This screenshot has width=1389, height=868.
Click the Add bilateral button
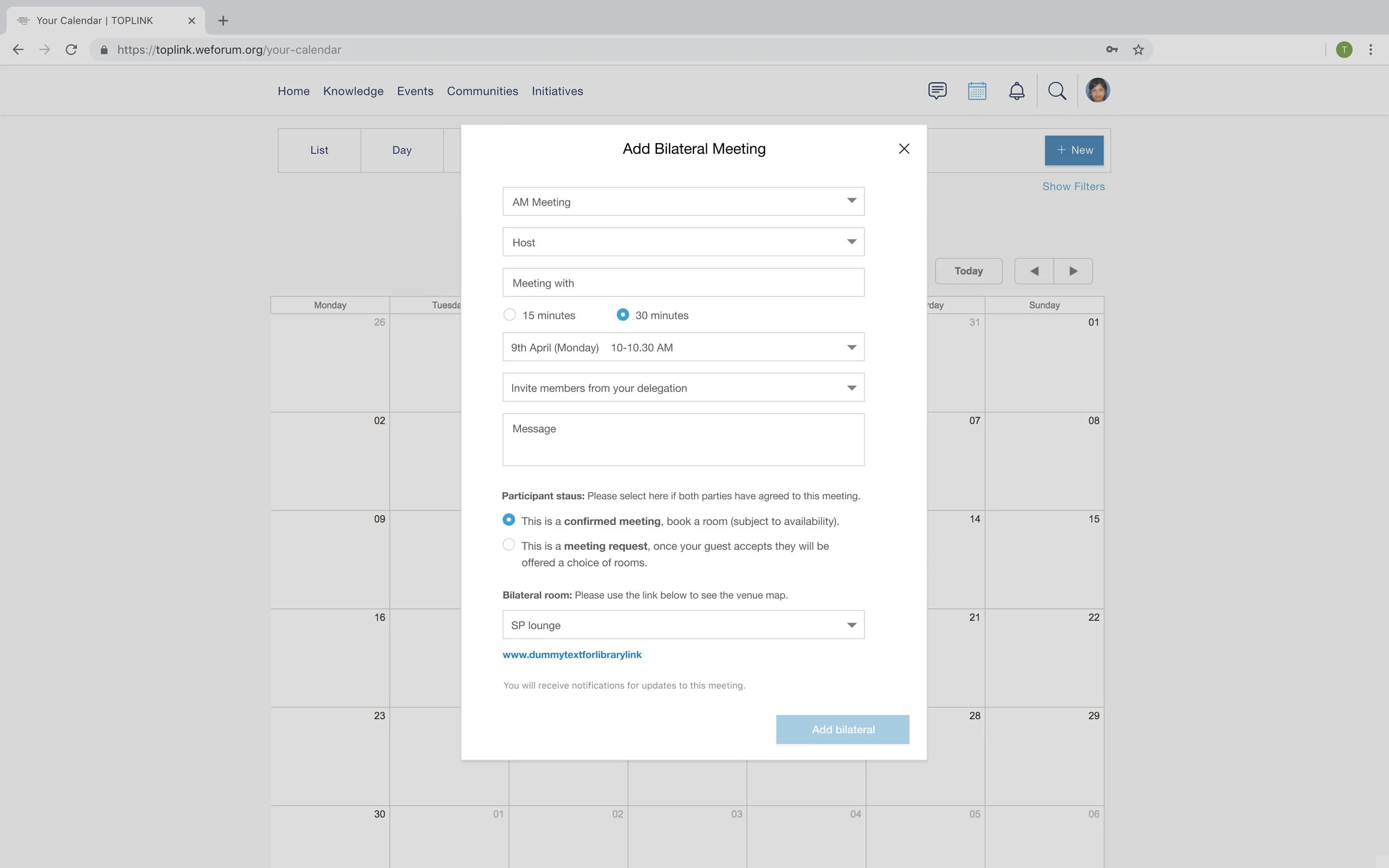(x=842, y=729)
